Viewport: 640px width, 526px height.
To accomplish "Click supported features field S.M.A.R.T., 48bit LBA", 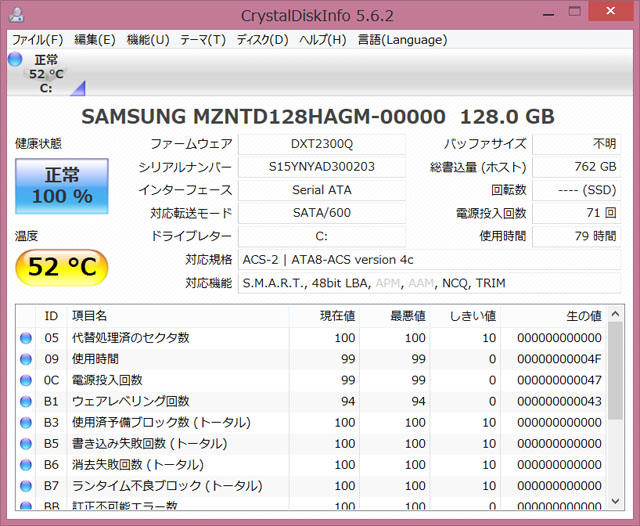I will pos(429,283).
